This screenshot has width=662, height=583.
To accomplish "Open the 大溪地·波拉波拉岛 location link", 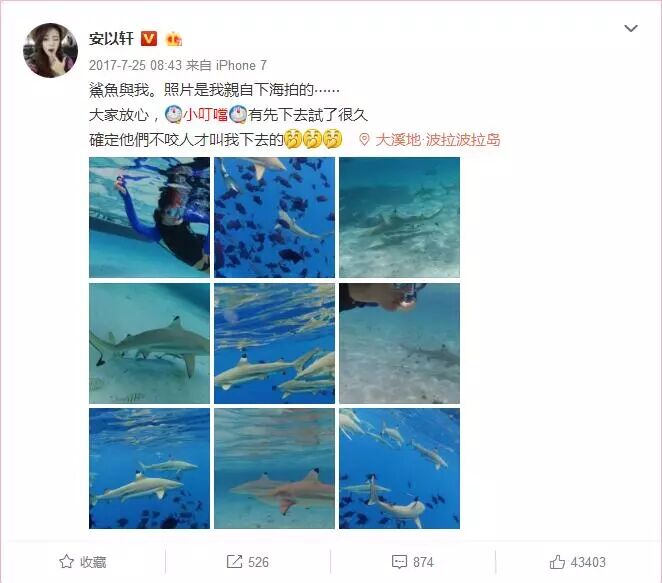I will (438, 139).
